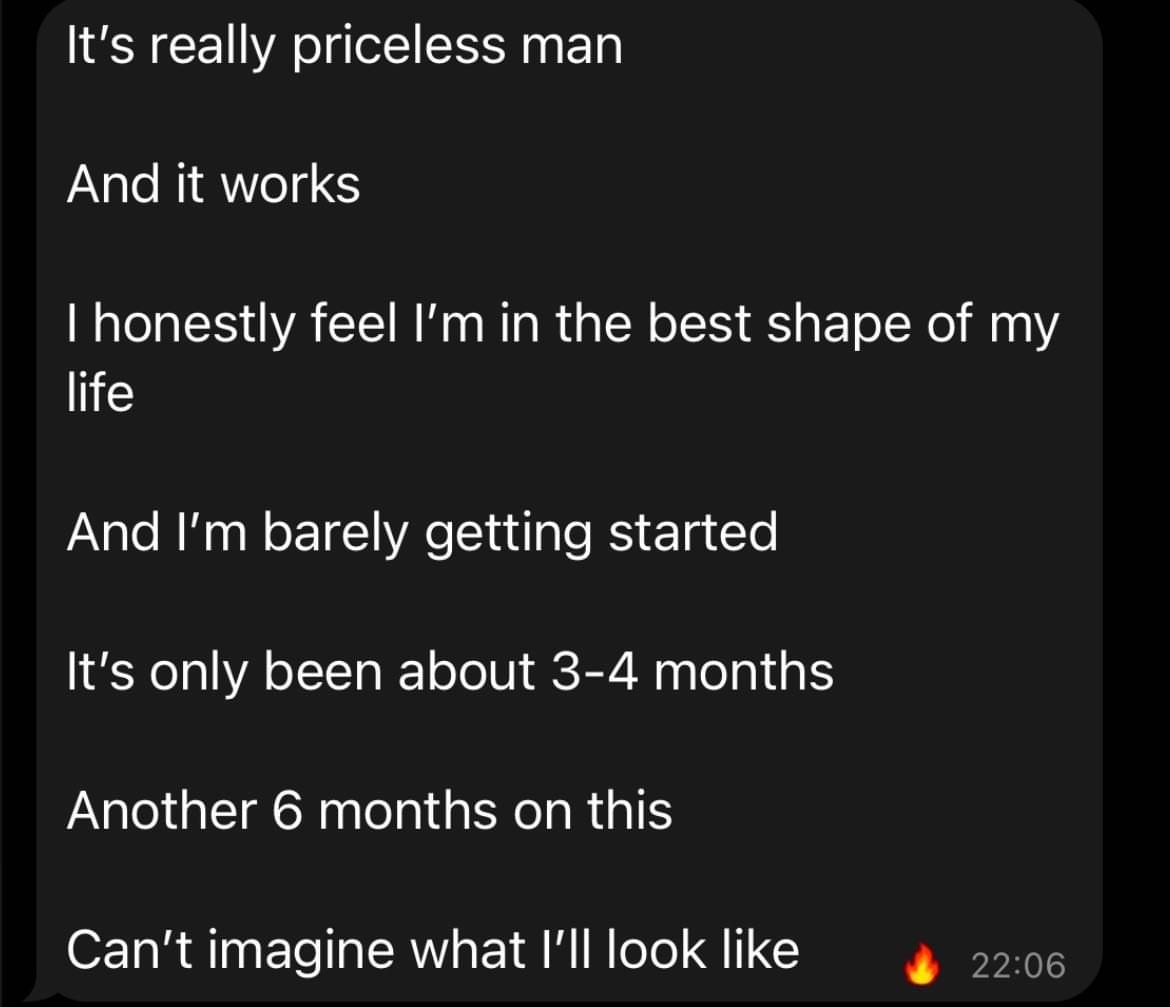Viewport: 1170px width, 1007px height.
Task: Tap "And I'm barely getting started" line
Action: pos(421,533)
